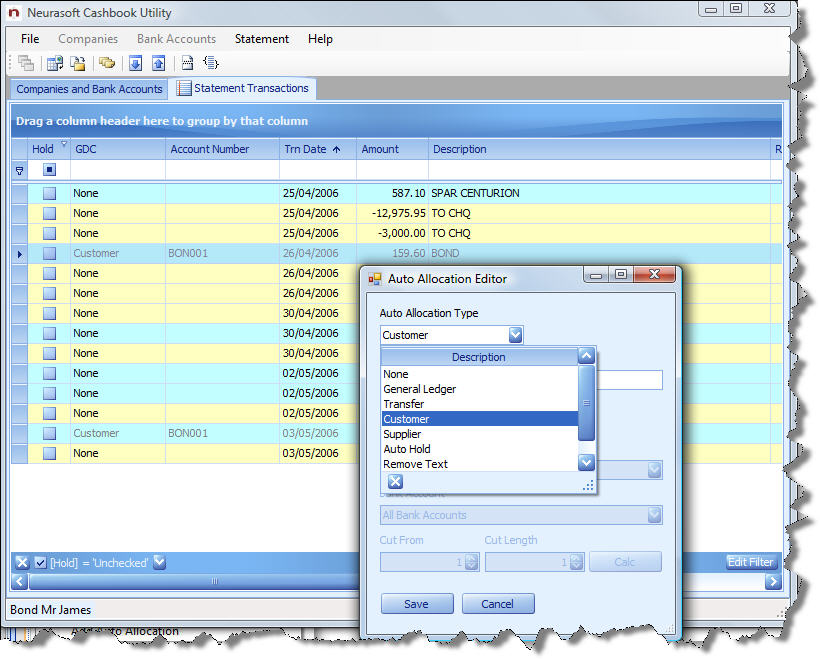Viewport: 820px width, 659px height.
Task: Select Supplier in the Description list
Action: (x=404, y=434)
